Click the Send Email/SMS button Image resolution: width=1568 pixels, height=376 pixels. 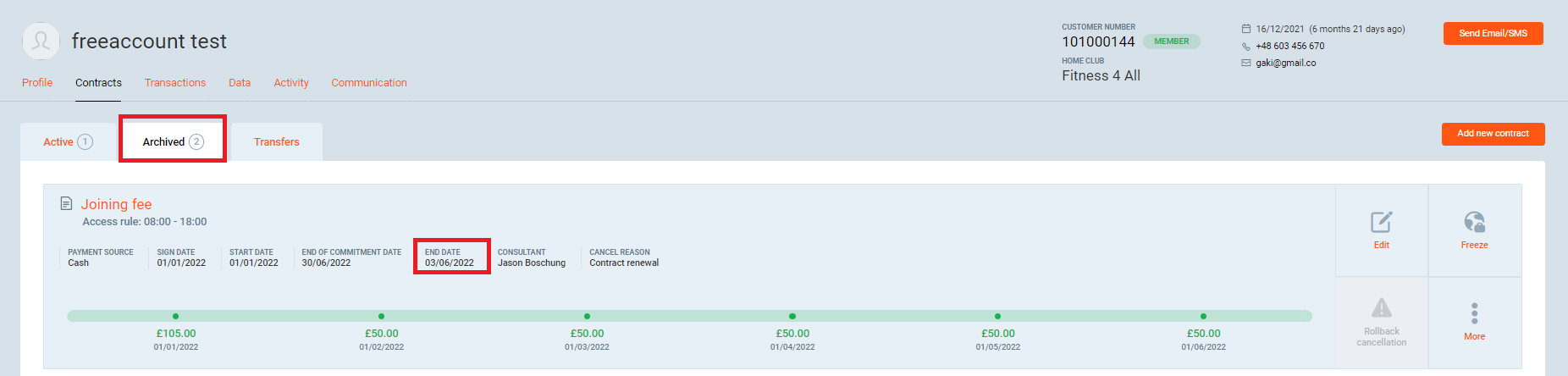pos(1493,34)
